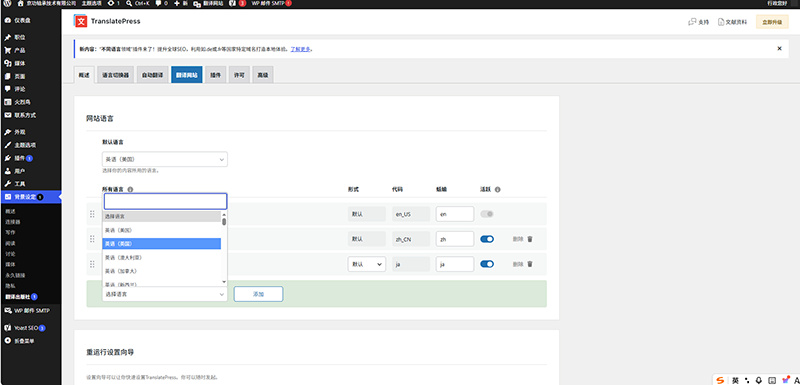This screenshot has width=800, height=385.
Task: Open the 默认语言 default language dropdown
Action: pyautogui.click(x=165, y=159)
